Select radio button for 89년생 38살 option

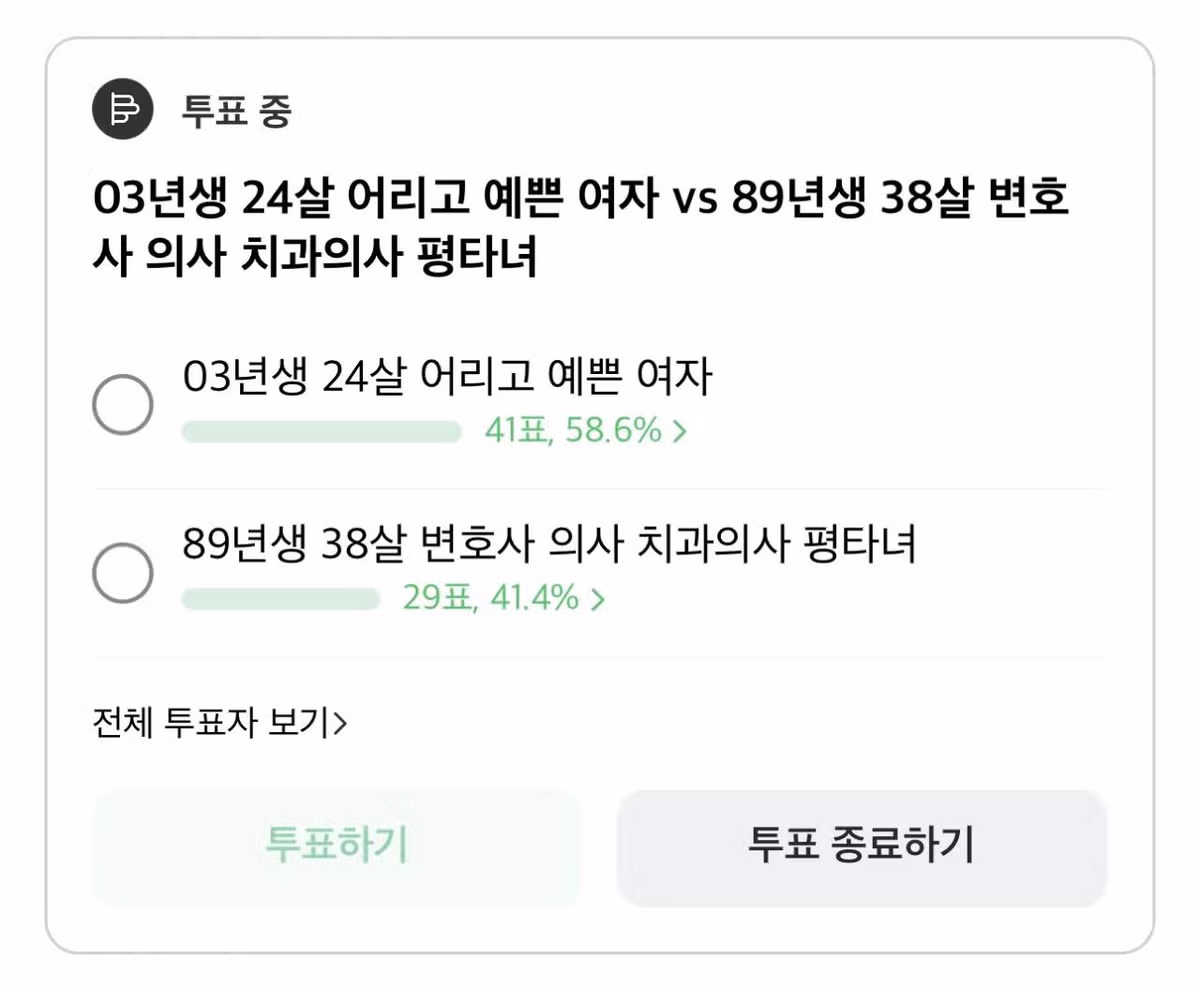(x=122, y=573)
